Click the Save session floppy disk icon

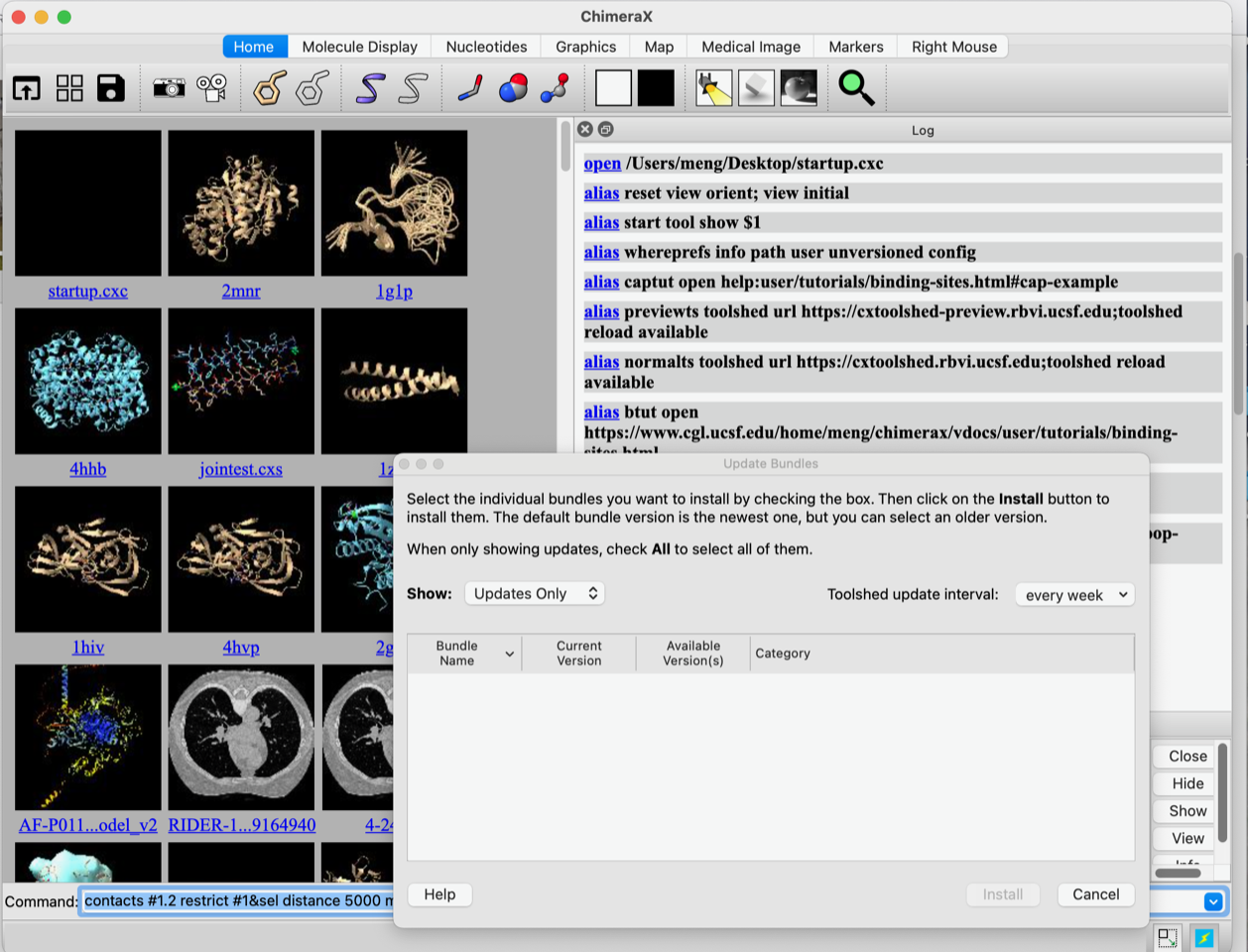coord(111,88)
